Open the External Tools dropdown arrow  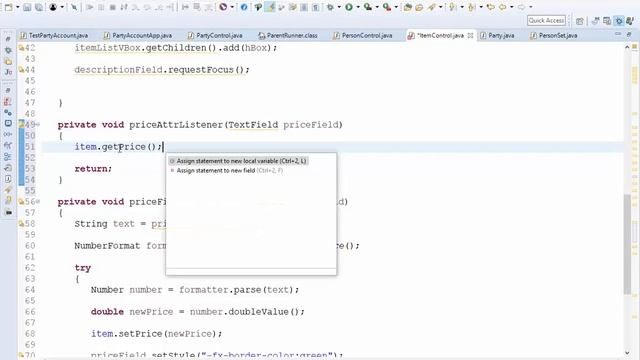click(396, 7)
